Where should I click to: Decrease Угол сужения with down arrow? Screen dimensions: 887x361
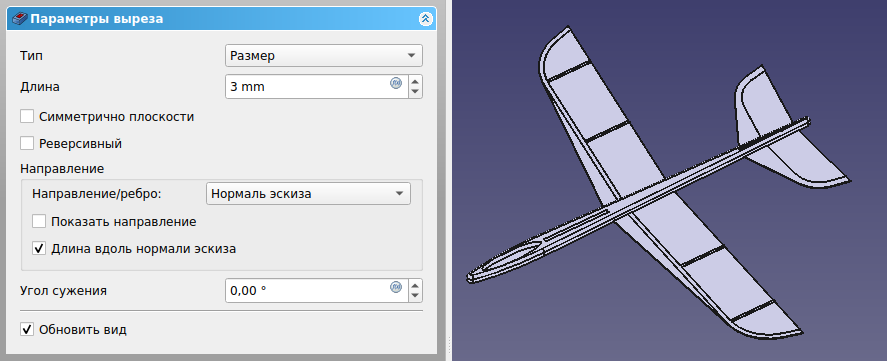(415, 295)
